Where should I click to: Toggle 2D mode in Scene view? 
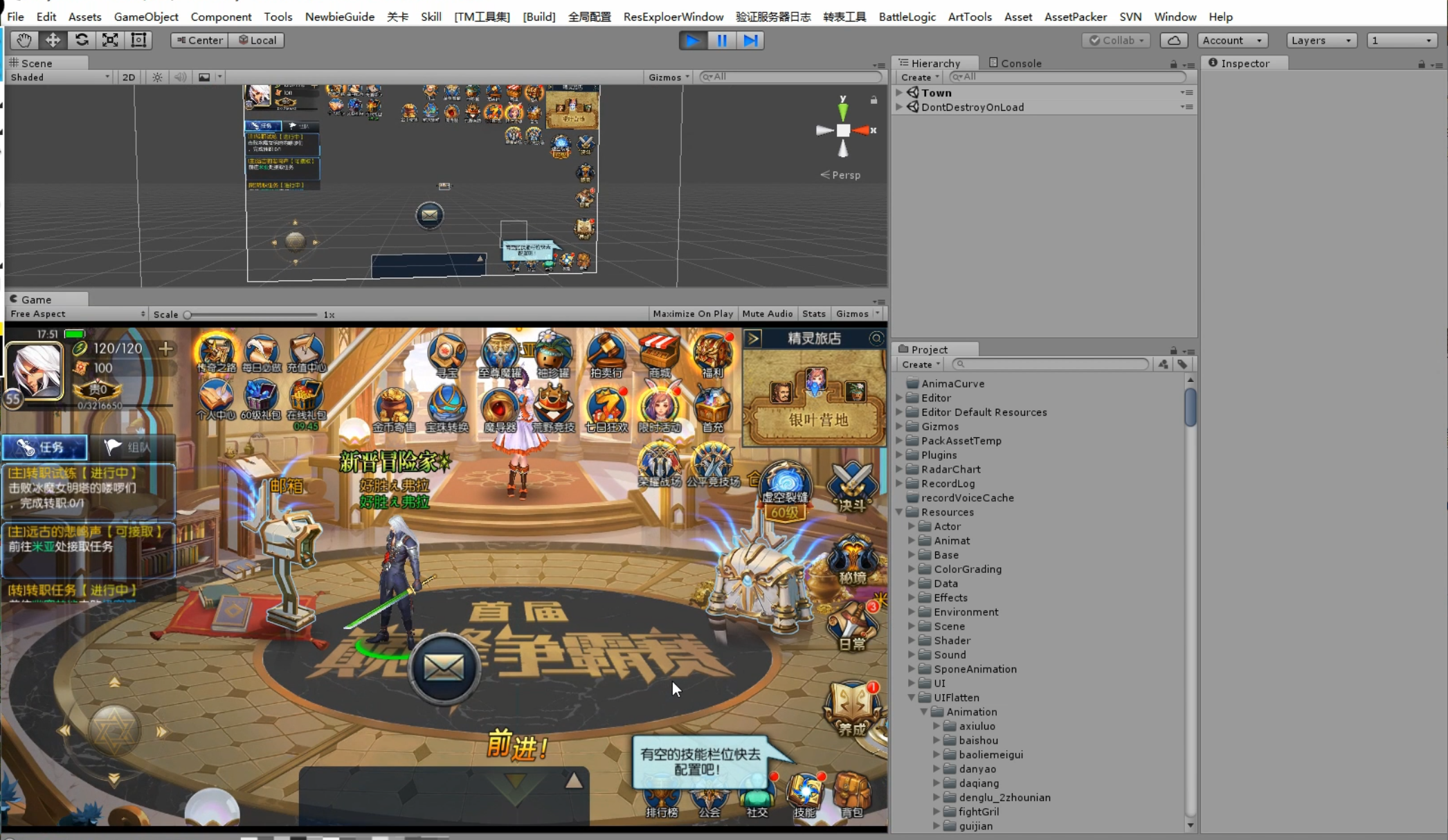[x=129, y=77]
